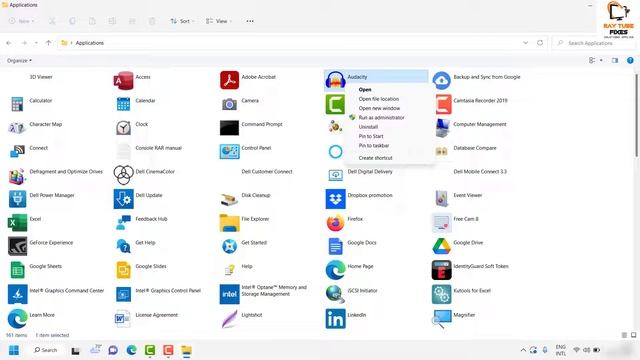This screenshot has height=360, width=640.
Task: Select the Calendar app icon
Action: [x=123, y=104]
